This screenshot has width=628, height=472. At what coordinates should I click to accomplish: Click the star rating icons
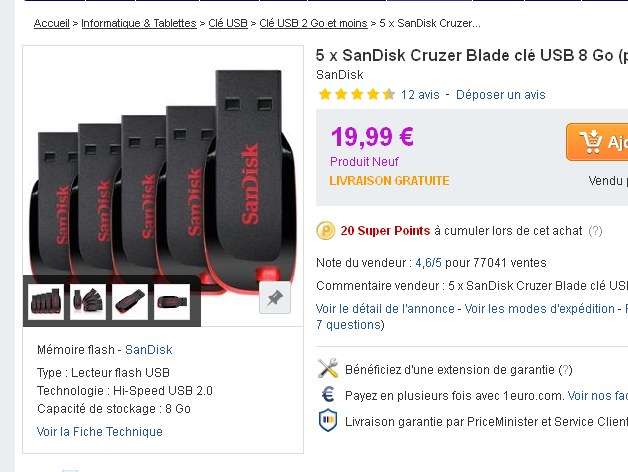pyautogui.click(x=356, y=95)
